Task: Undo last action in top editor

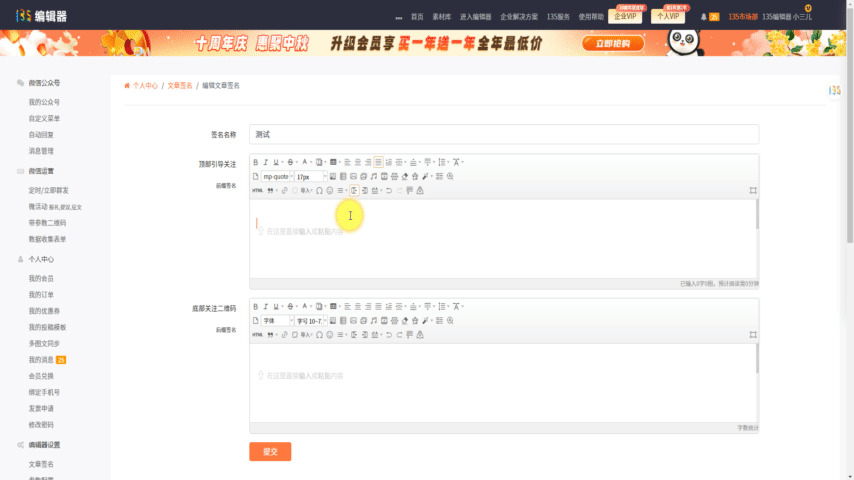Action: click(389, 191)
